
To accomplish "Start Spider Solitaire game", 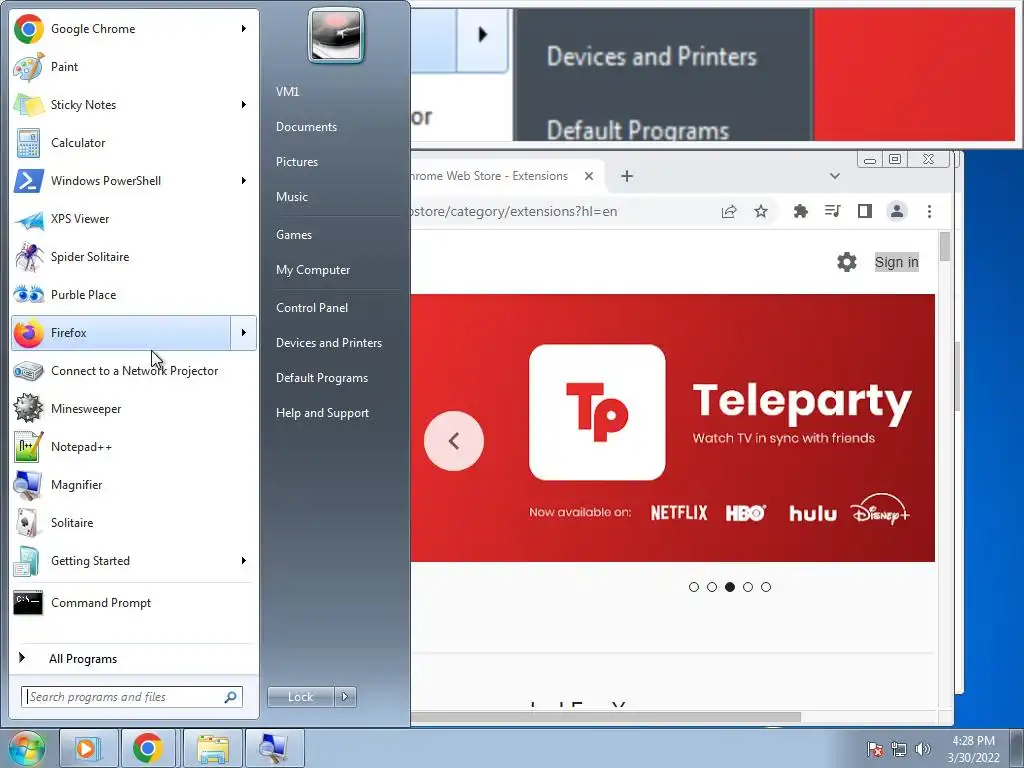I will coord(134,257).
